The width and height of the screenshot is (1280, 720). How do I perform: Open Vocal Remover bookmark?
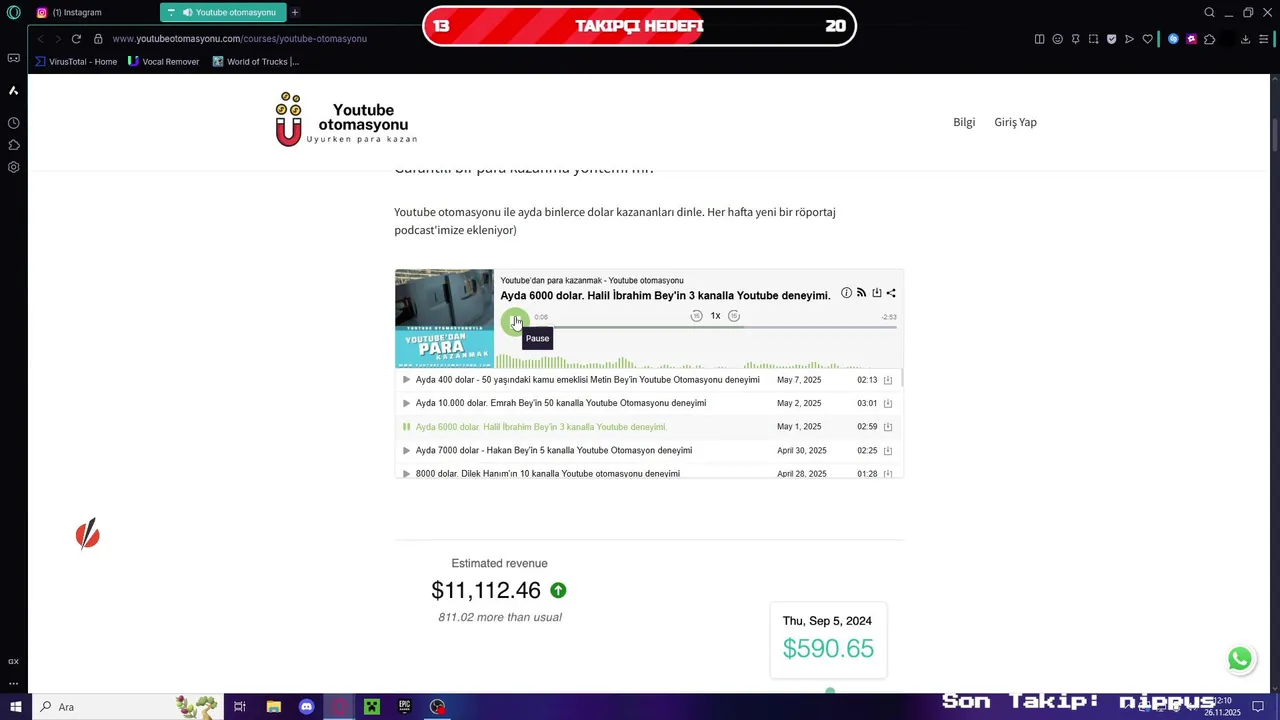coord(164,62)
